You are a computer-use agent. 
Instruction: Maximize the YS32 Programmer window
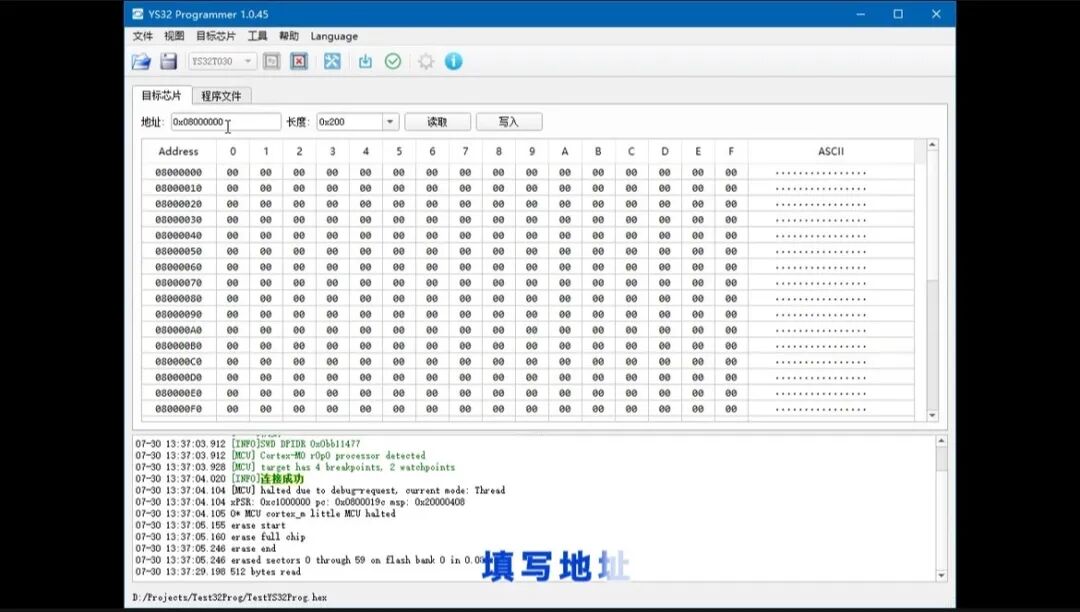pos(898,14)
